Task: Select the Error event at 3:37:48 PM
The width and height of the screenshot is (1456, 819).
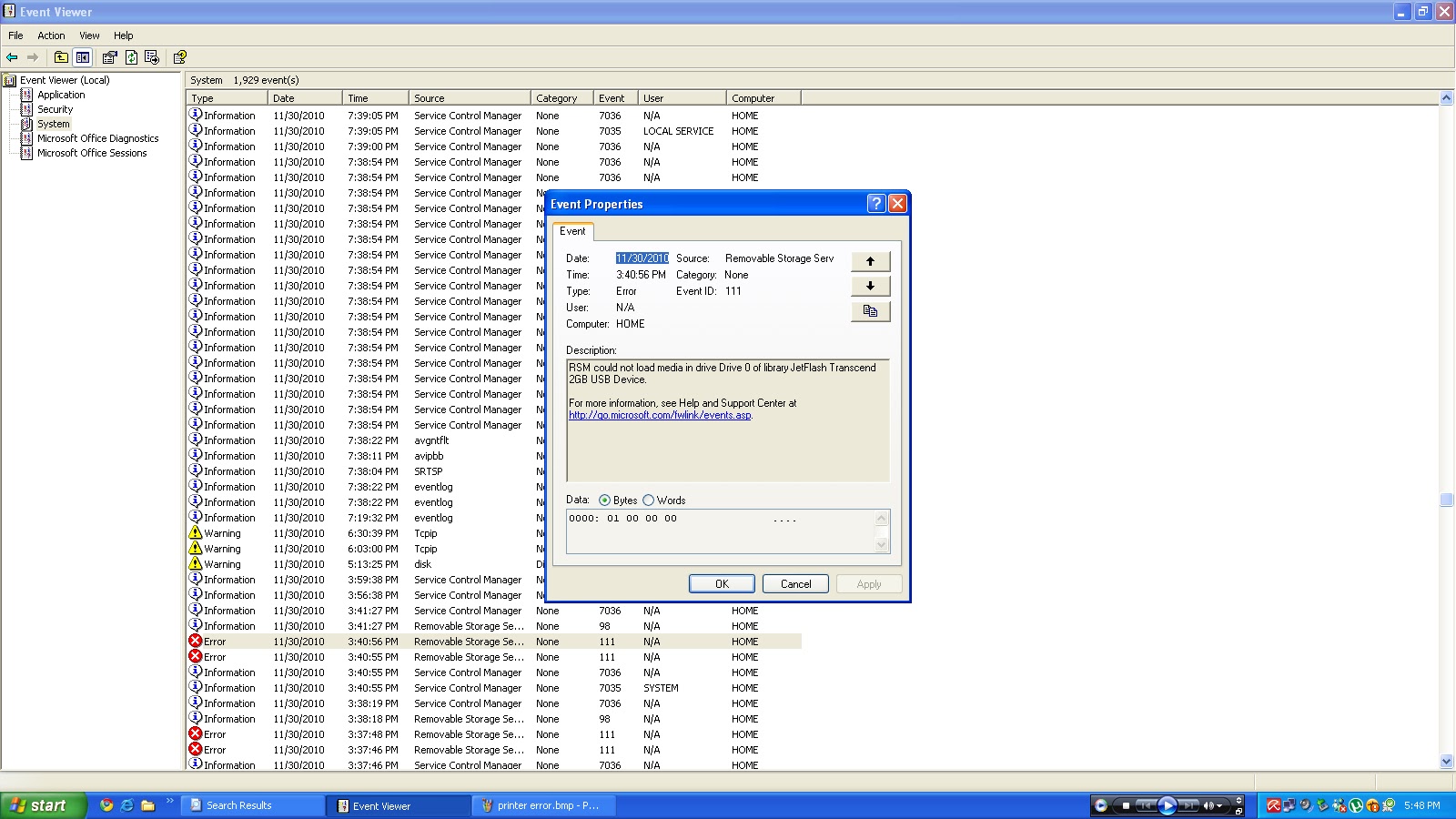Action: click(494, 734)
